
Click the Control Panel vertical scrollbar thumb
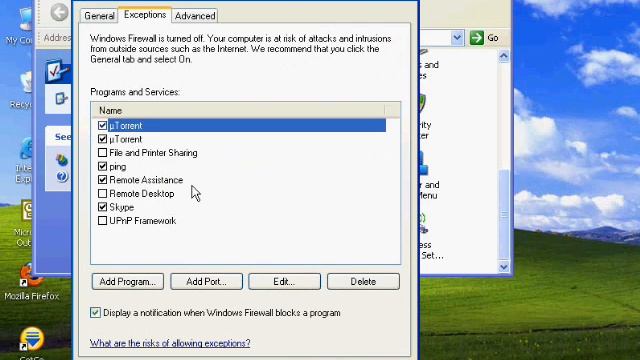[x=504, y=215]
